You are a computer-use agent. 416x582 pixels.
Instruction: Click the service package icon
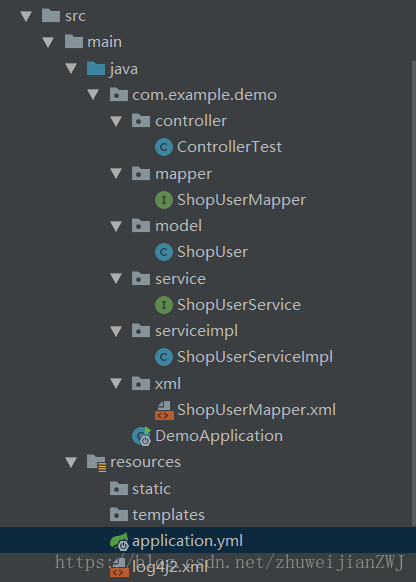(141, 278)
